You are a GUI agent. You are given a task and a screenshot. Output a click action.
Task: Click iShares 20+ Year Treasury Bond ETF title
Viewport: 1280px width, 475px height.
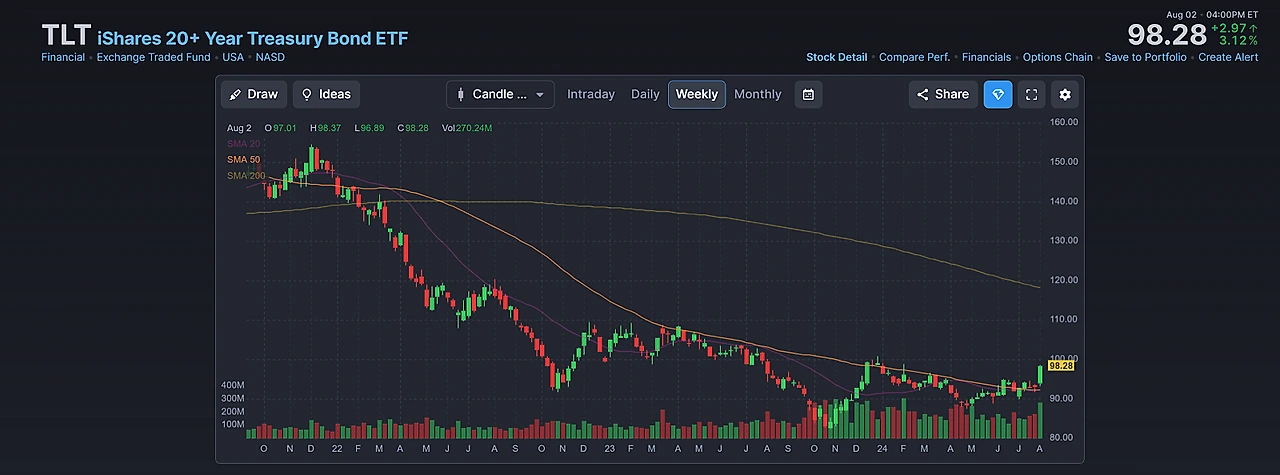pos(253,39)
